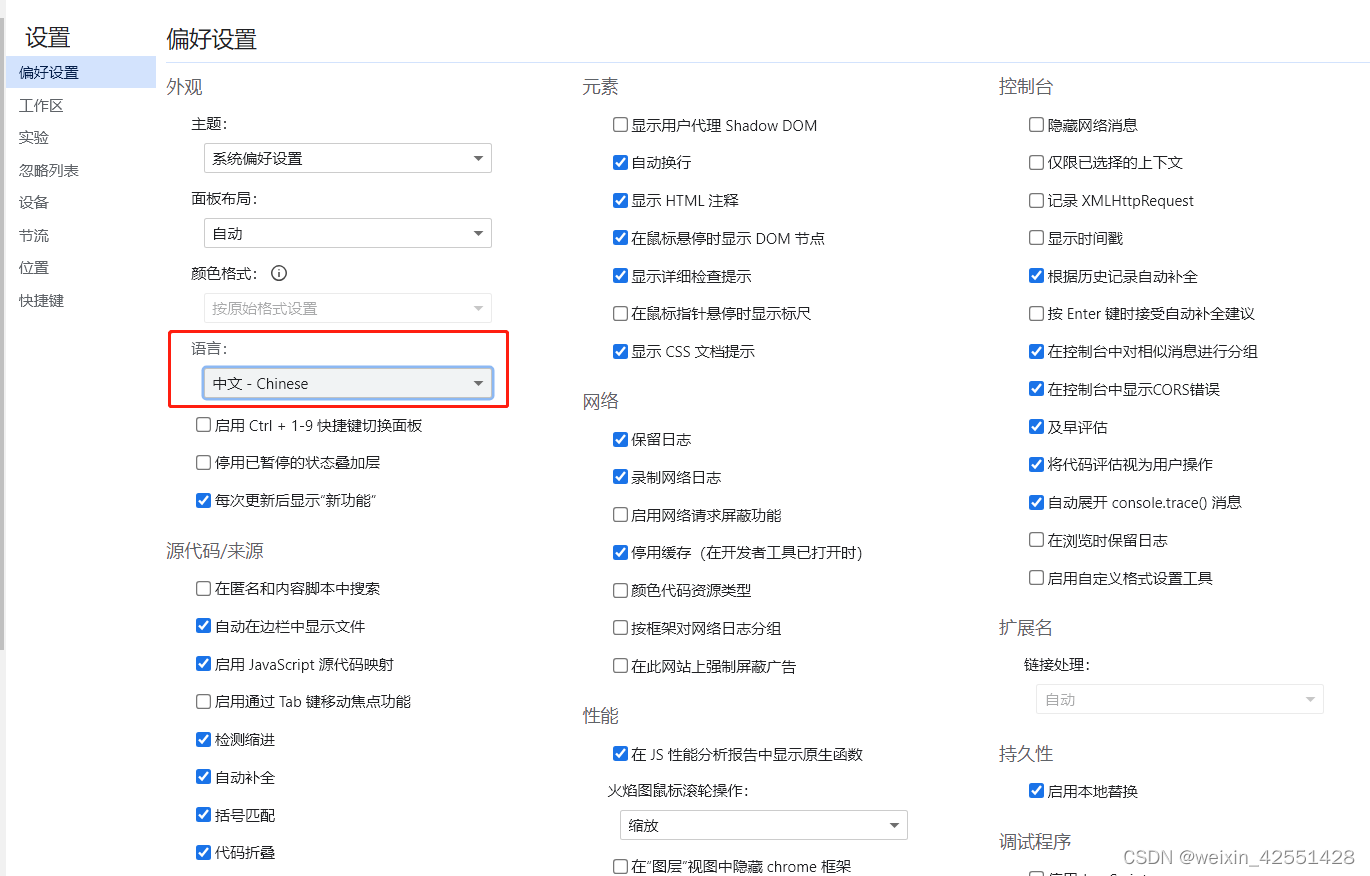The width and height of the screenshot is (1370, 876).
Task: Enable 启用 Ctrl + 1-9 快捷键切换面板 checkbox
Action: (x=203, y=425)
